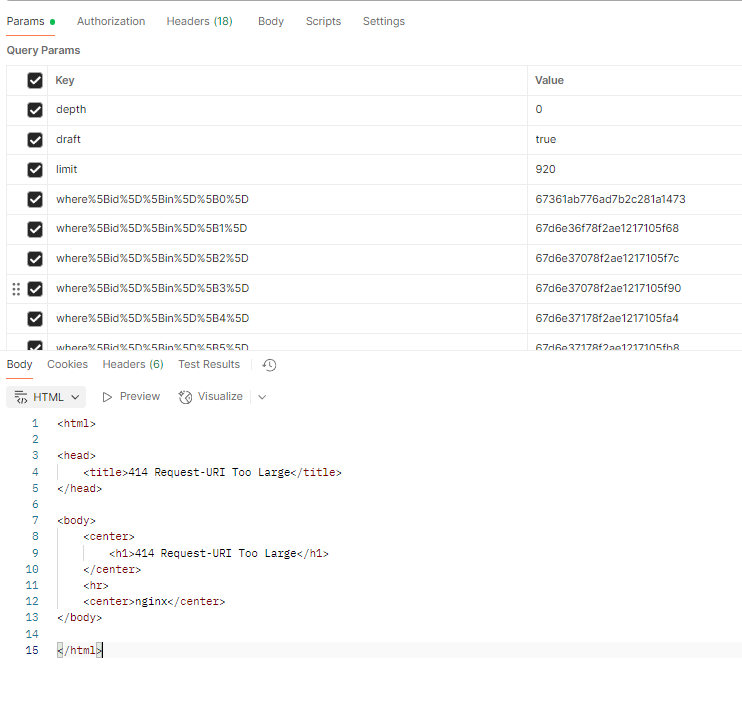Click key where%5Bid%5D%5Bin%5D%5B2%5D
Viewport: 742px width, 704px height.
coord(152,258)
